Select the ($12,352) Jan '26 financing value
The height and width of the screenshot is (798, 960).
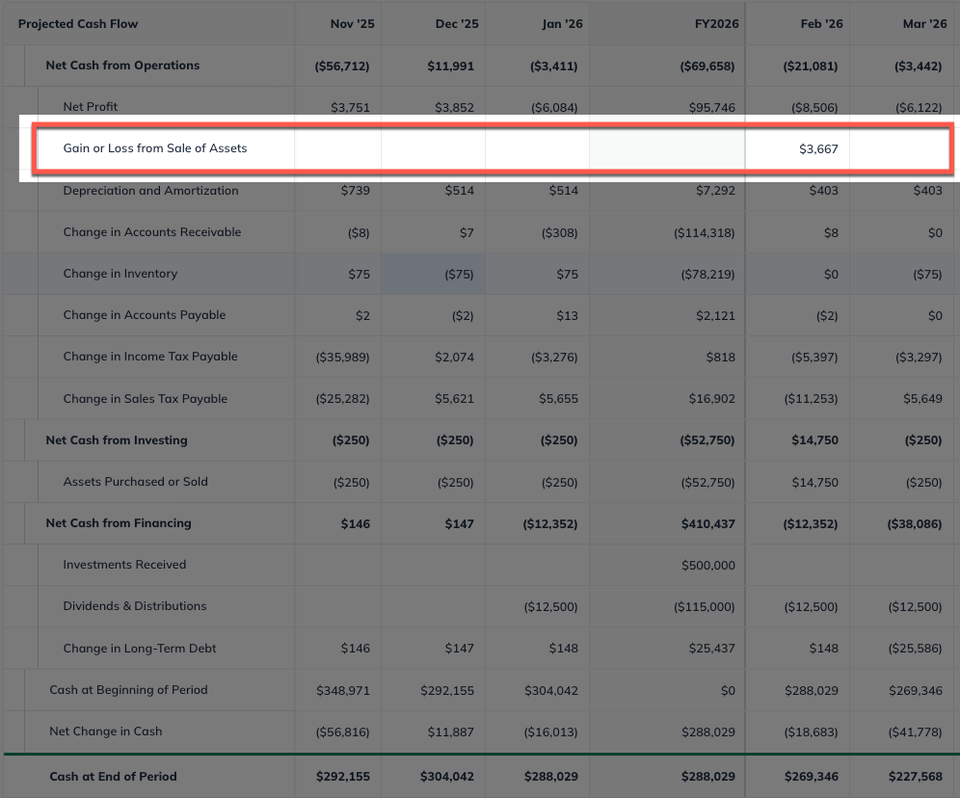[x=550, y=524]
